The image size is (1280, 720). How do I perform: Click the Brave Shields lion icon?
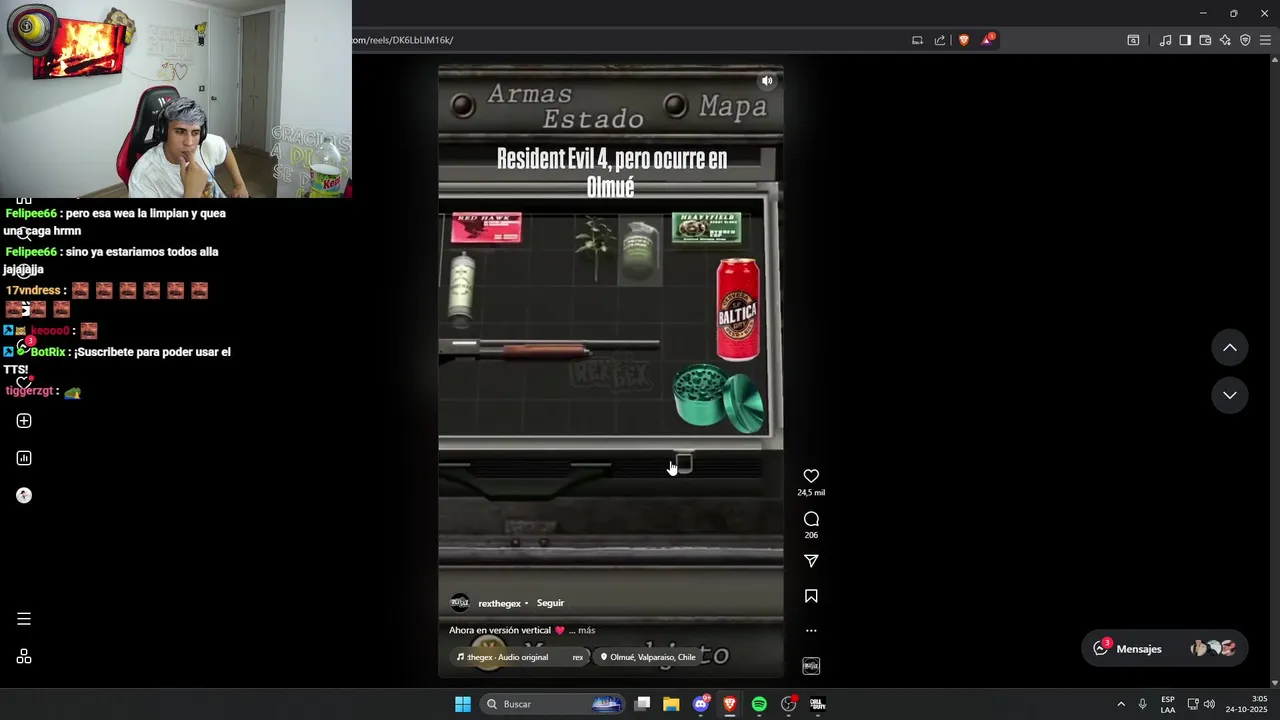[x=964, y=40]
